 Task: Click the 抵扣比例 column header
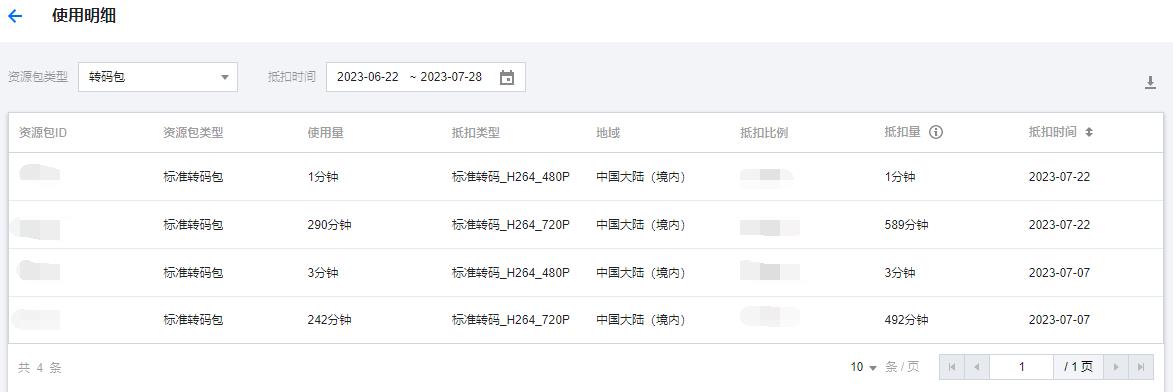coord(764,132)
